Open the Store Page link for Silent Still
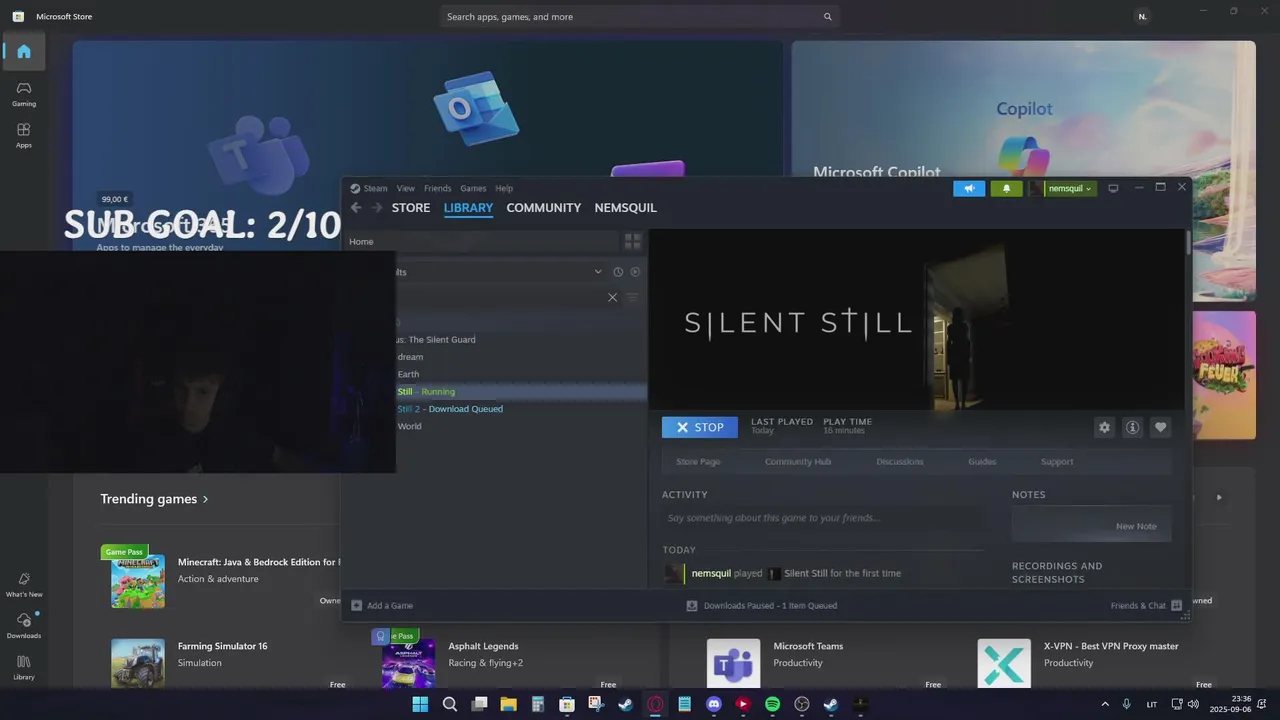Image resolution: width=1280 pixels, height=720 pixels. 698,462
